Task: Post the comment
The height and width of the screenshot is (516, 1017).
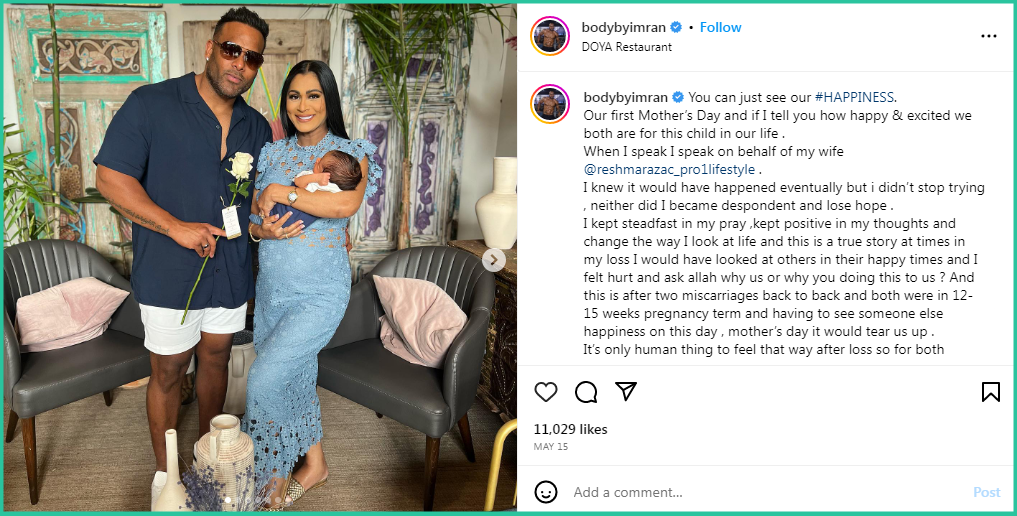Action: pyautogui.click(x=987, y=492)
